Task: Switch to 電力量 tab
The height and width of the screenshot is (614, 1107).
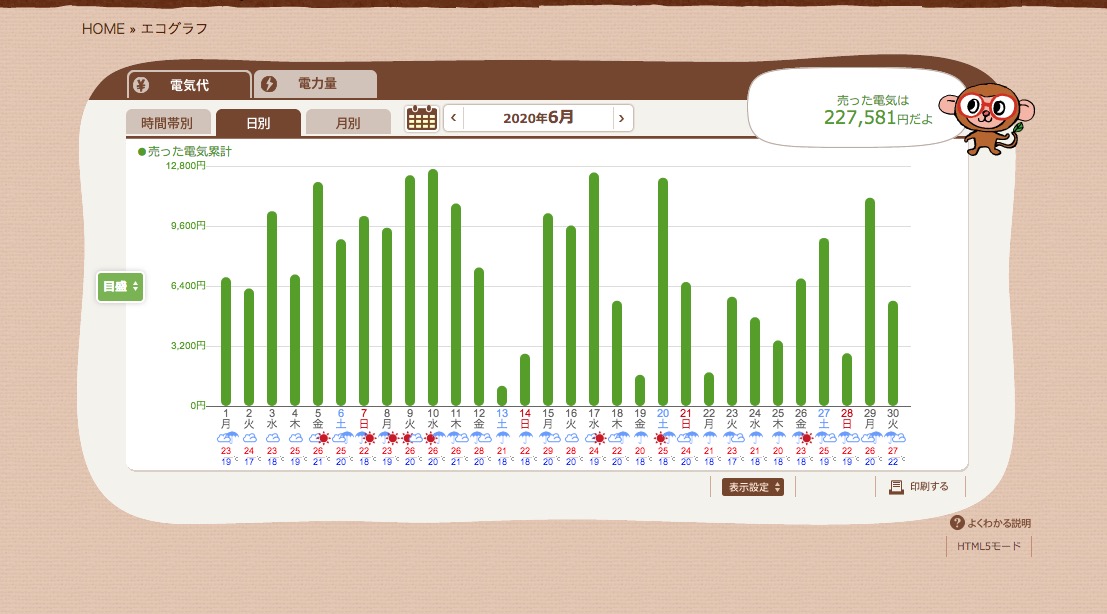Action: (x=316, y=84)
